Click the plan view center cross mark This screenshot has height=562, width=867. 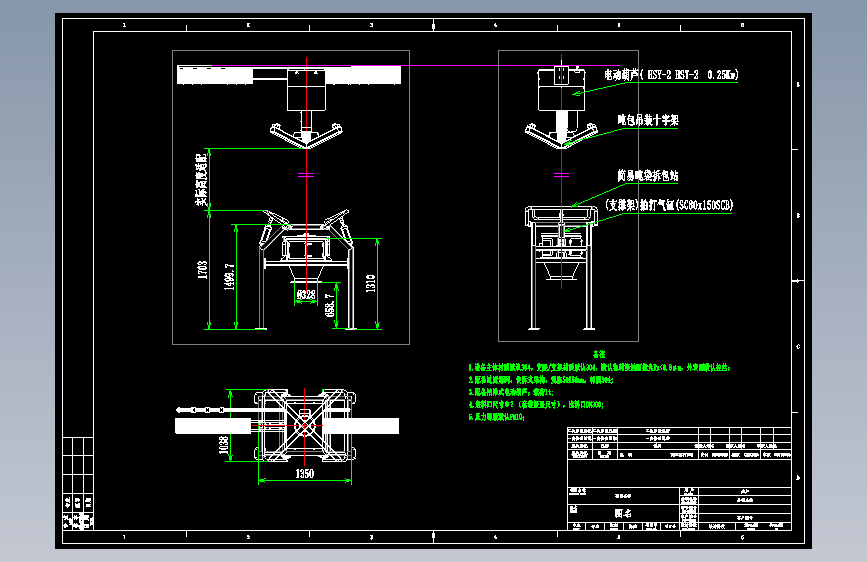click(305, 425)
